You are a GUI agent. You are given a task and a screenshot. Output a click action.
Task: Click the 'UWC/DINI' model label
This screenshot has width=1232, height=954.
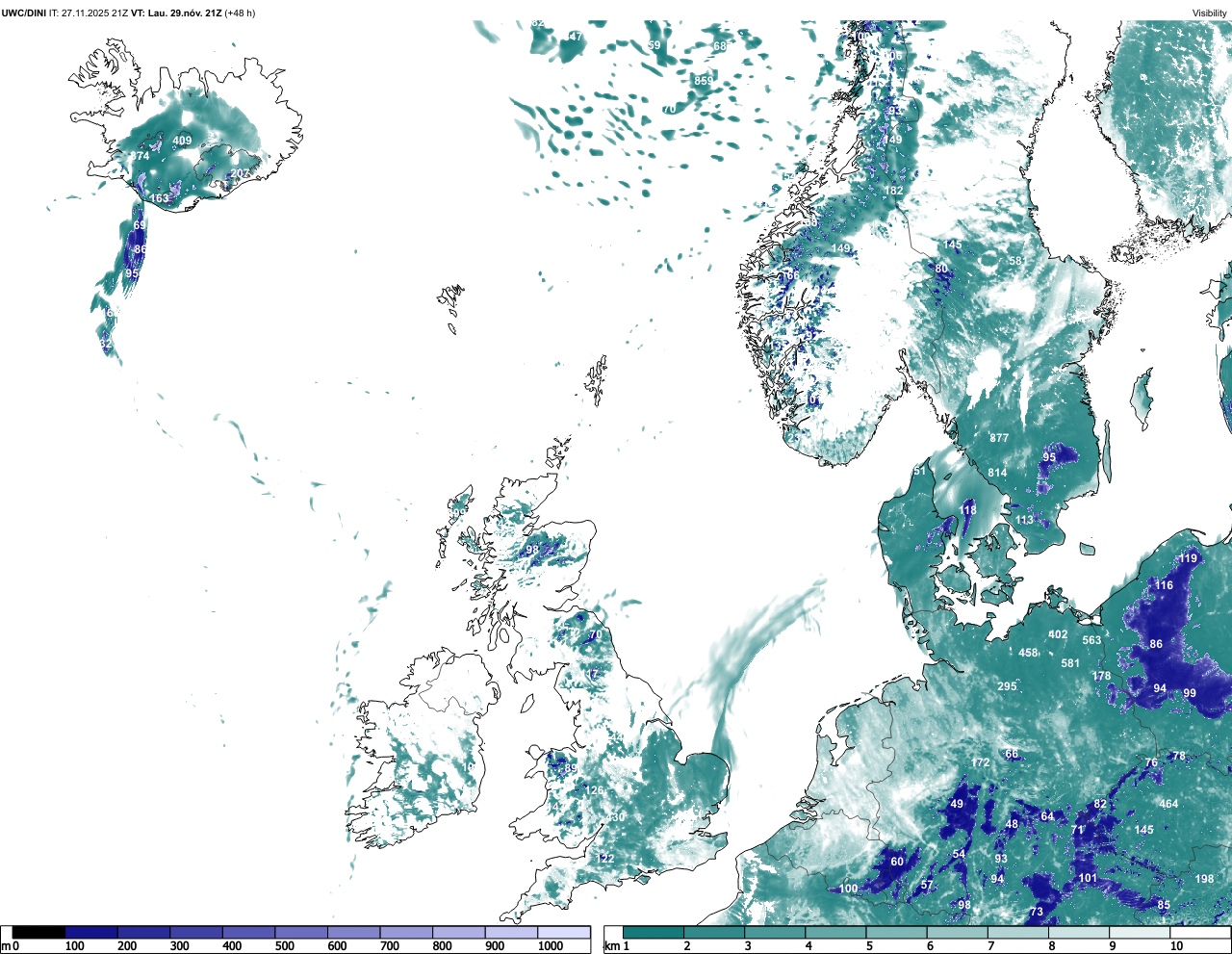pos(24,13)
